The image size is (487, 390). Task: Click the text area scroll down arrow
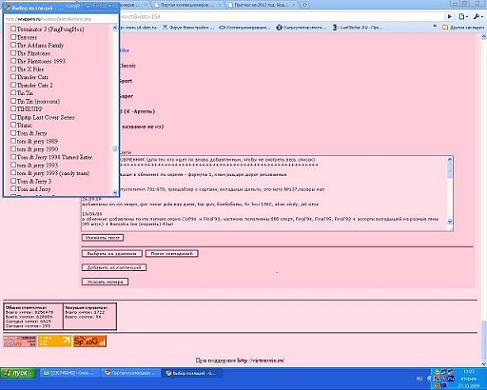(450, 221)
